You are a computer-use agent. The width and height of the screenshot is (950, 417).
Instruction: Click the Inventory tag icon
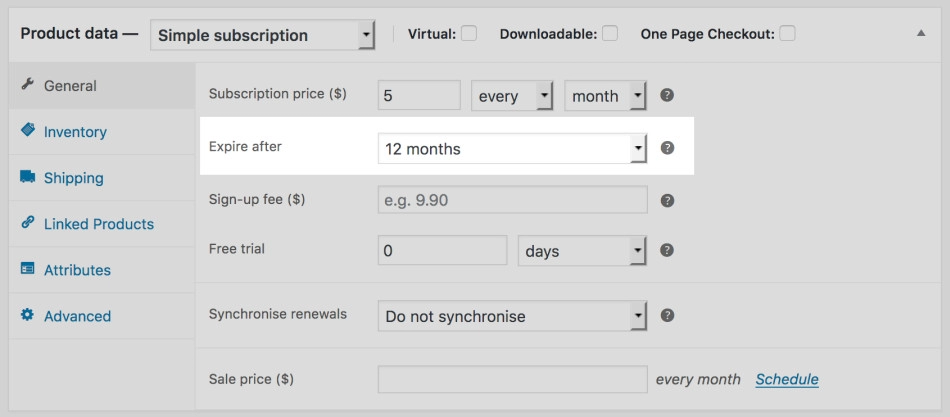click(x=28, y=130)
